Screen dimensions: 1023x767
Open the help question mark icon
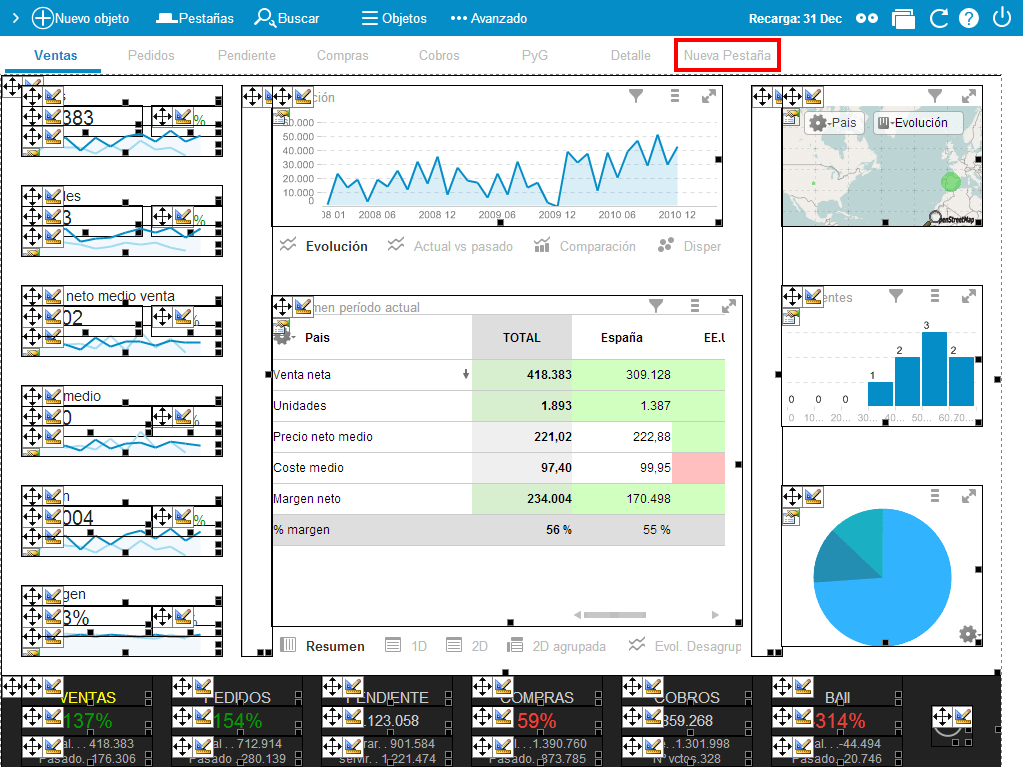coord(968,18)
